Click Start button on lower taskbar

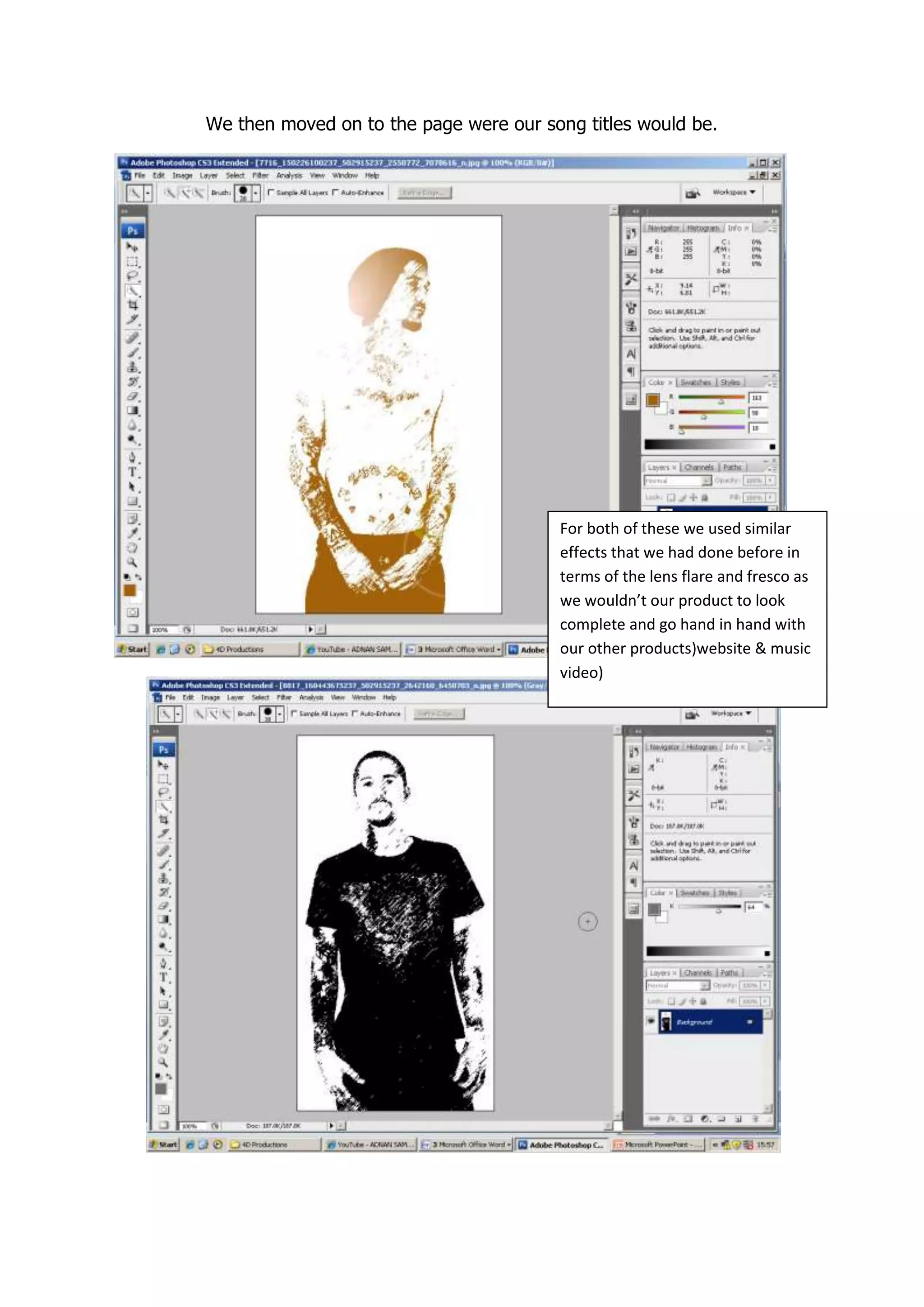164,1145
